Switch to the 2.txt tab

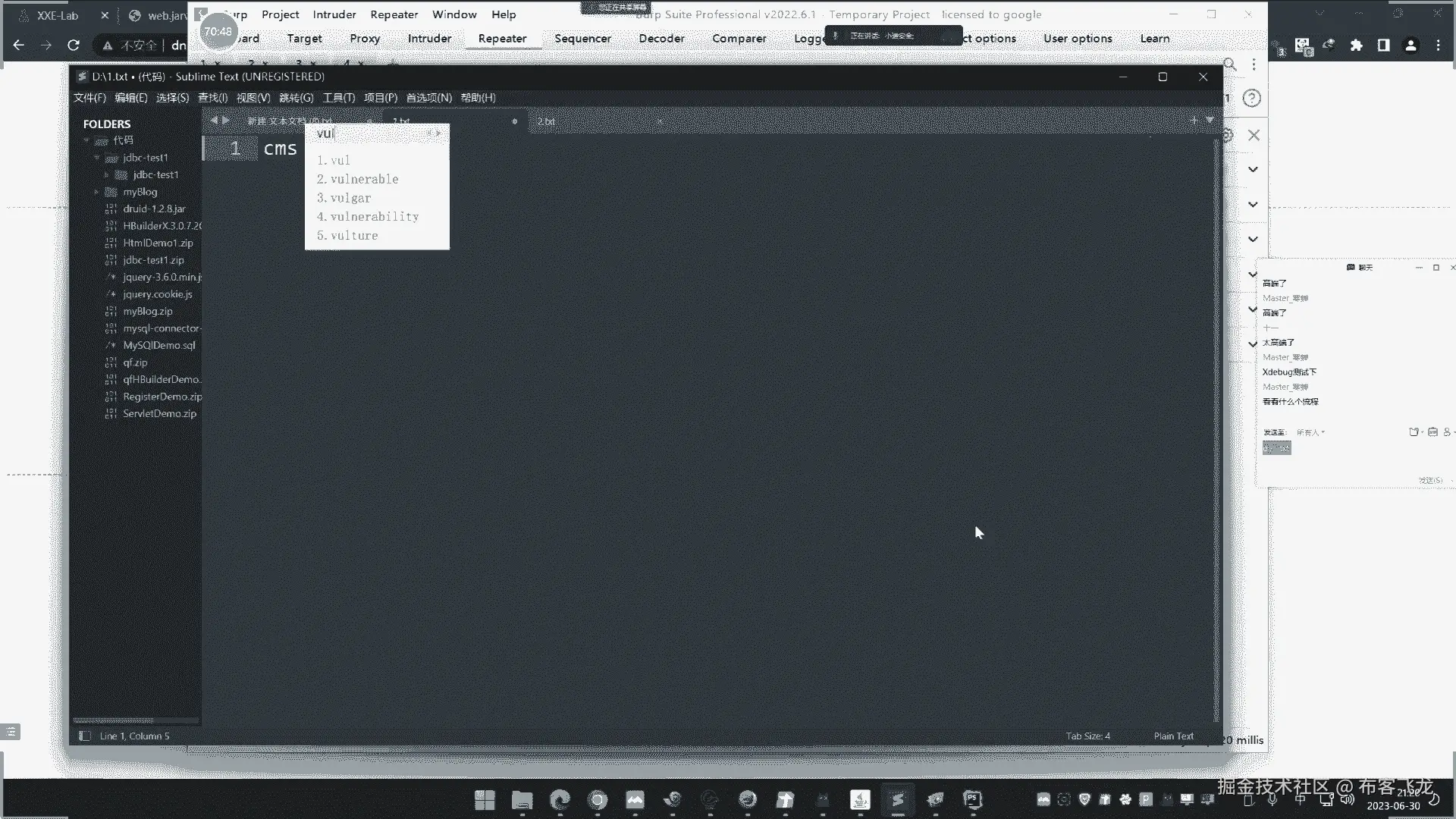546,121
